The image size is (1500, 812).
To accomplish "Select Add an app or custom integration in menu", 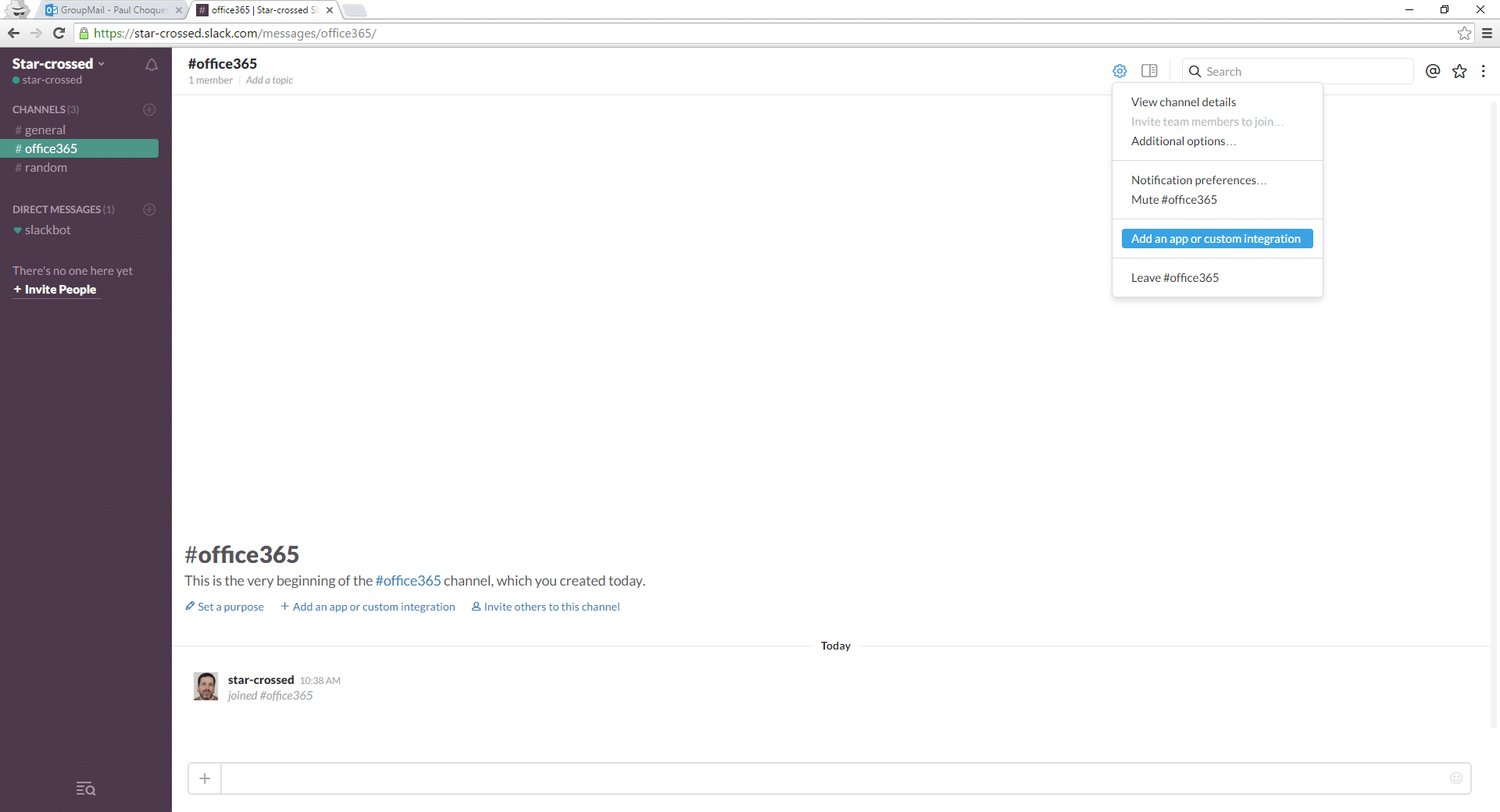I will (x=1216, y=239).
